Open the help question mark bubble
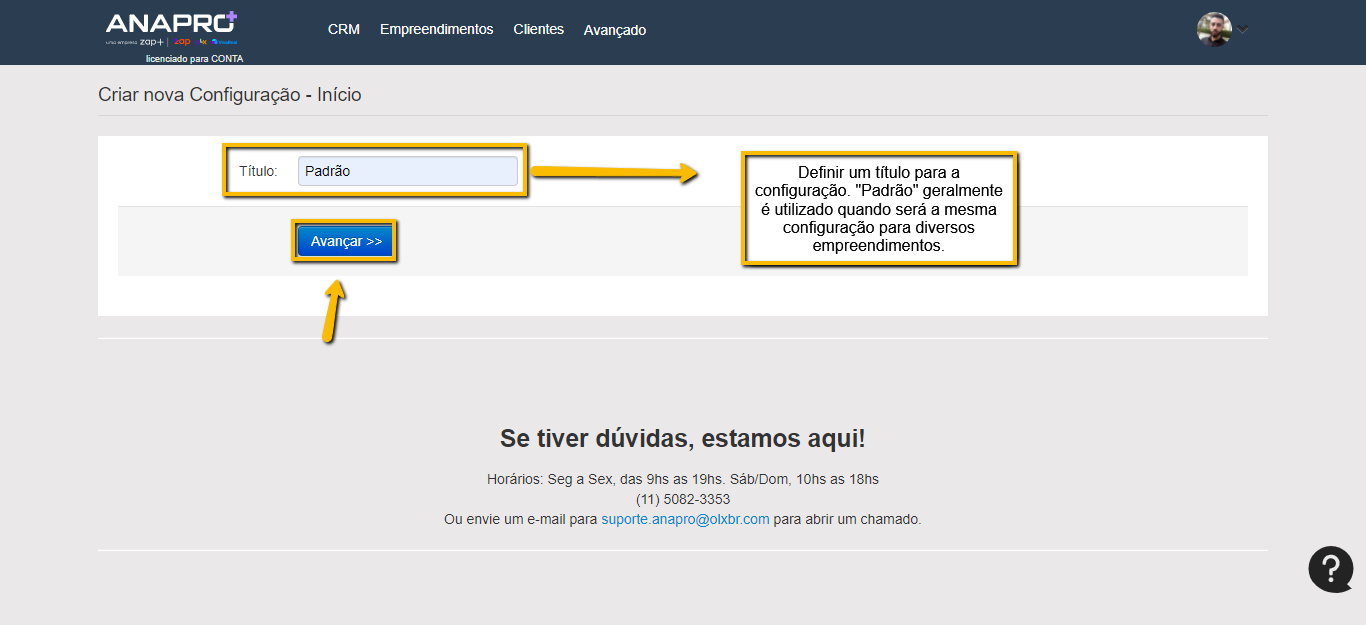 point(1330,569)
